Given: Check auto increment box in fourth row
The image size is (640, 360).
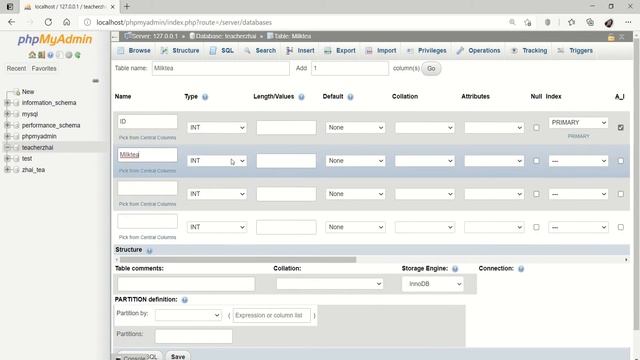Looking at the screenshot, I should click(x=620, y=227).
